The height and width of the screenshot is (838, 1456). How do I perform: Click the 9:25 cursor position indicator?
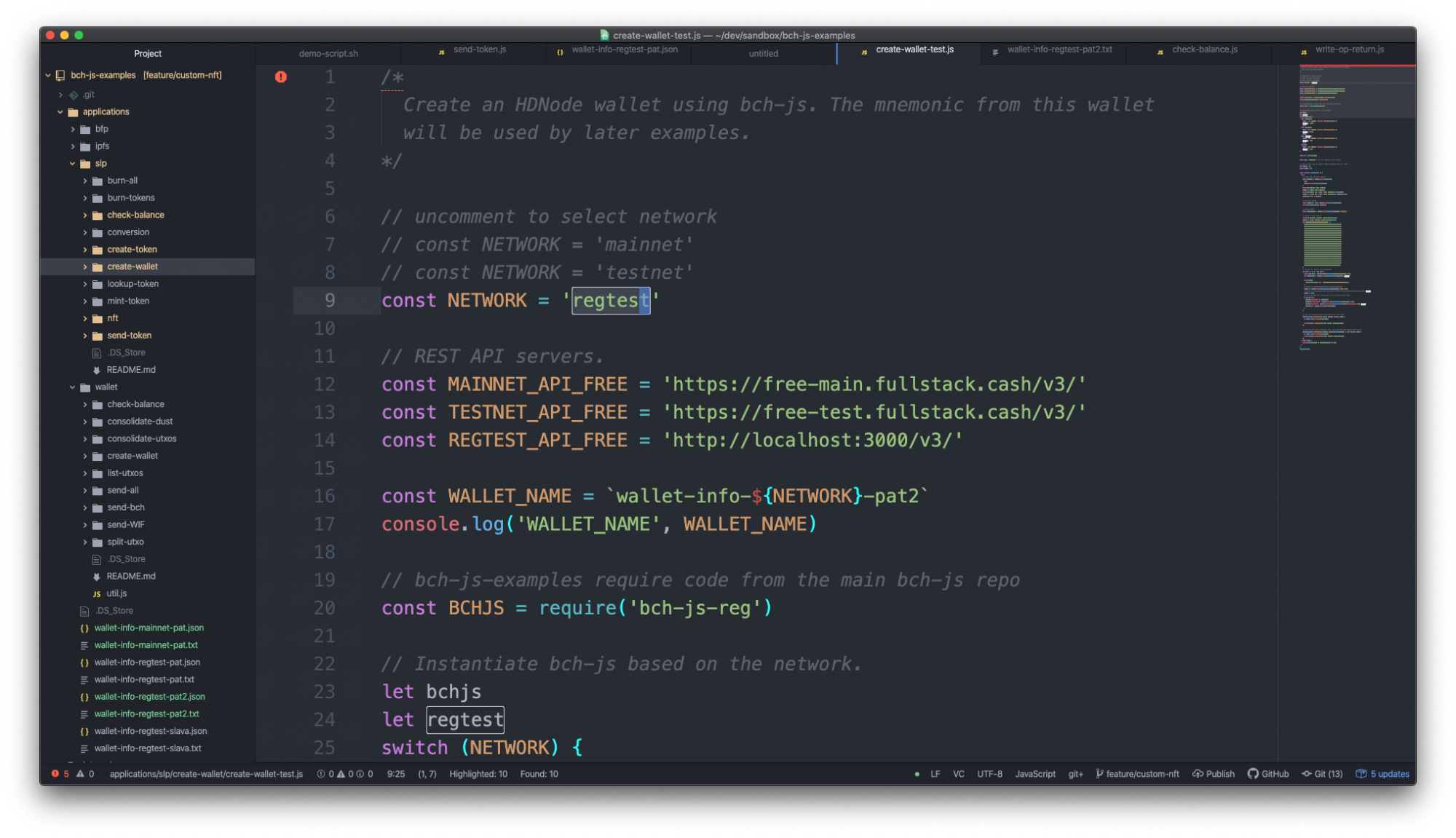396,774
